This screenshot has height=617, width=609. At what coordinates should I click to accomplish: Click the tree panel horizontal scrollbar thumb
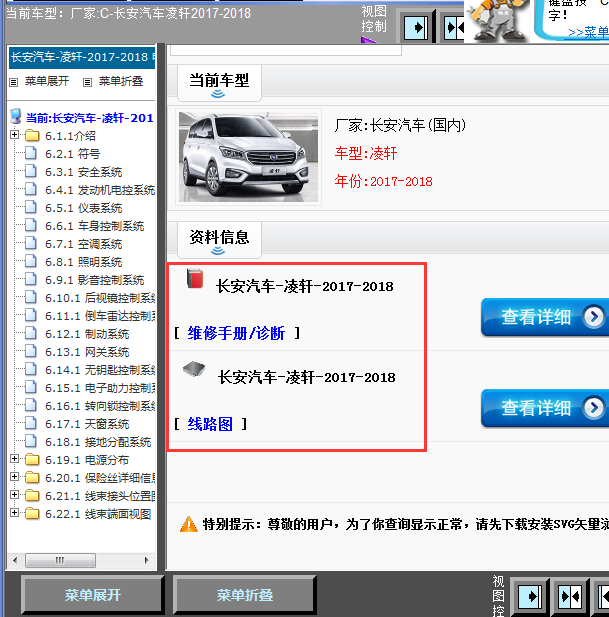click(60, 560)
